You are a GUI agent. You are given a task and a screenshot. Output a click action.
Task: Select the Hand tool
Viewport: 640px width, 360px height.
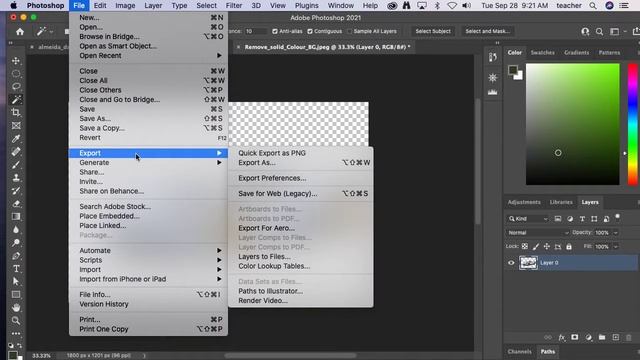tap(16, 307)
